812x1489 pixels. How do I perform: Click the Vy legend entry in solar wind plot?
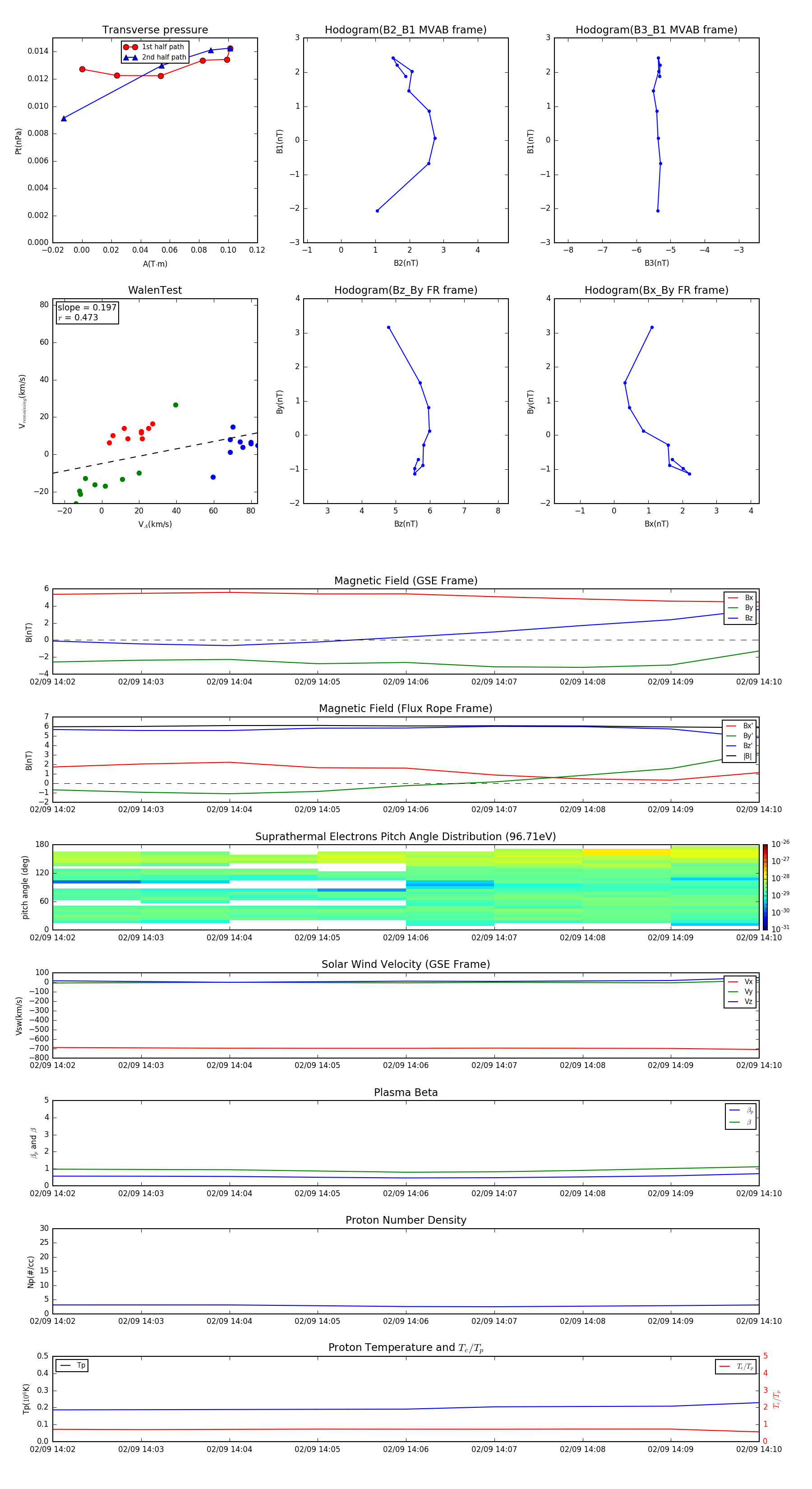click(x=740, y=991)
